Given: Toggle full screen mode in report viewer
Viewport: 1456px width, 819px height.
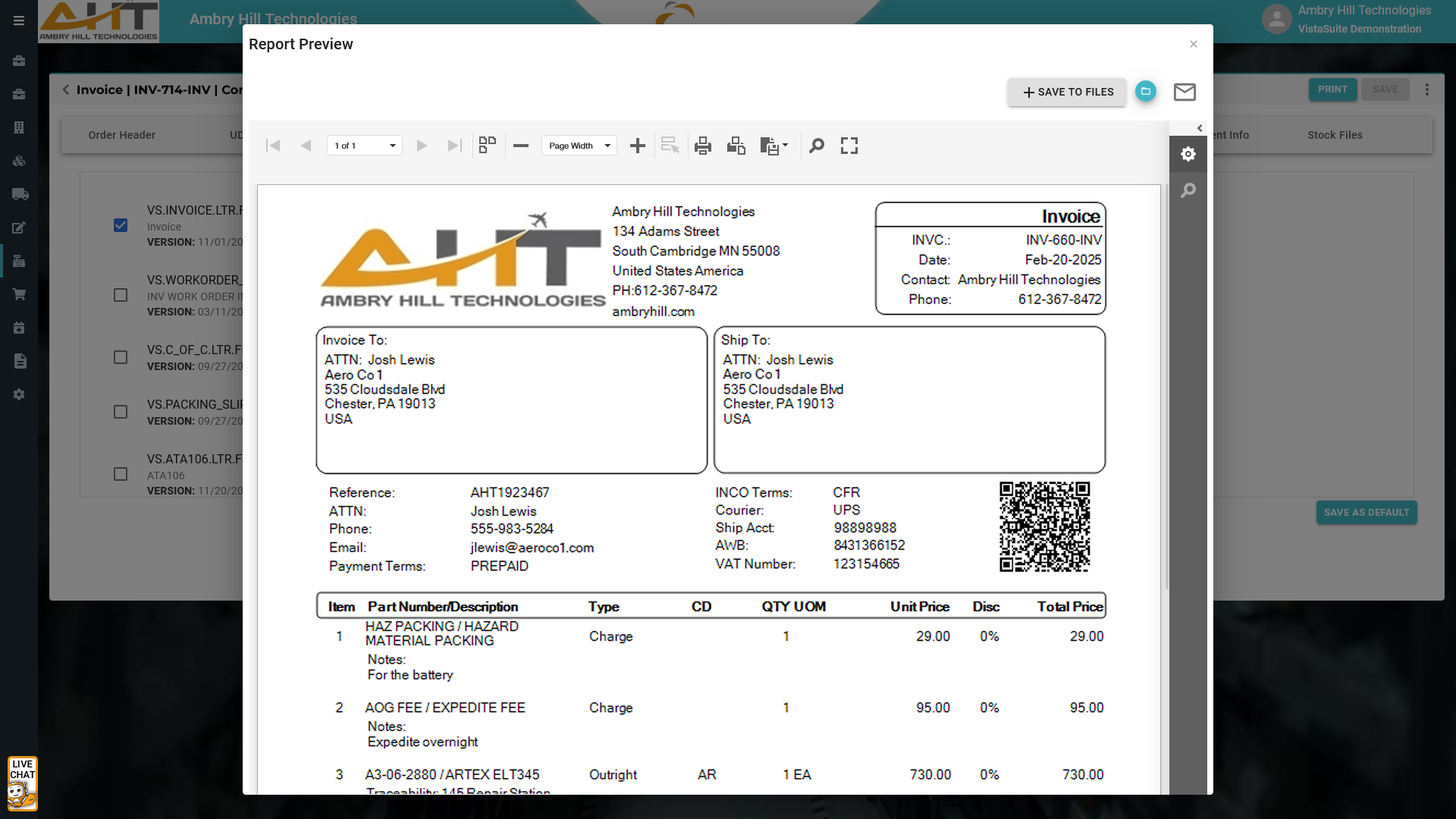Looking at the screenshot, I should [849, 146].
